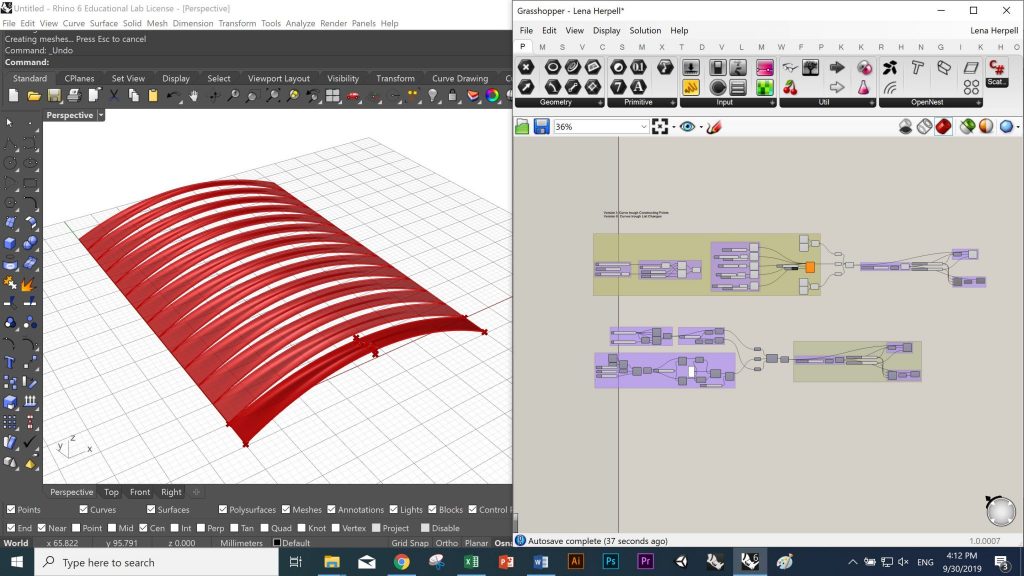The width and height of the screenshot is (1024, 576).
Task: Open the Perspective viewport title dropdown arrow
Action: (x=101, y=115)
